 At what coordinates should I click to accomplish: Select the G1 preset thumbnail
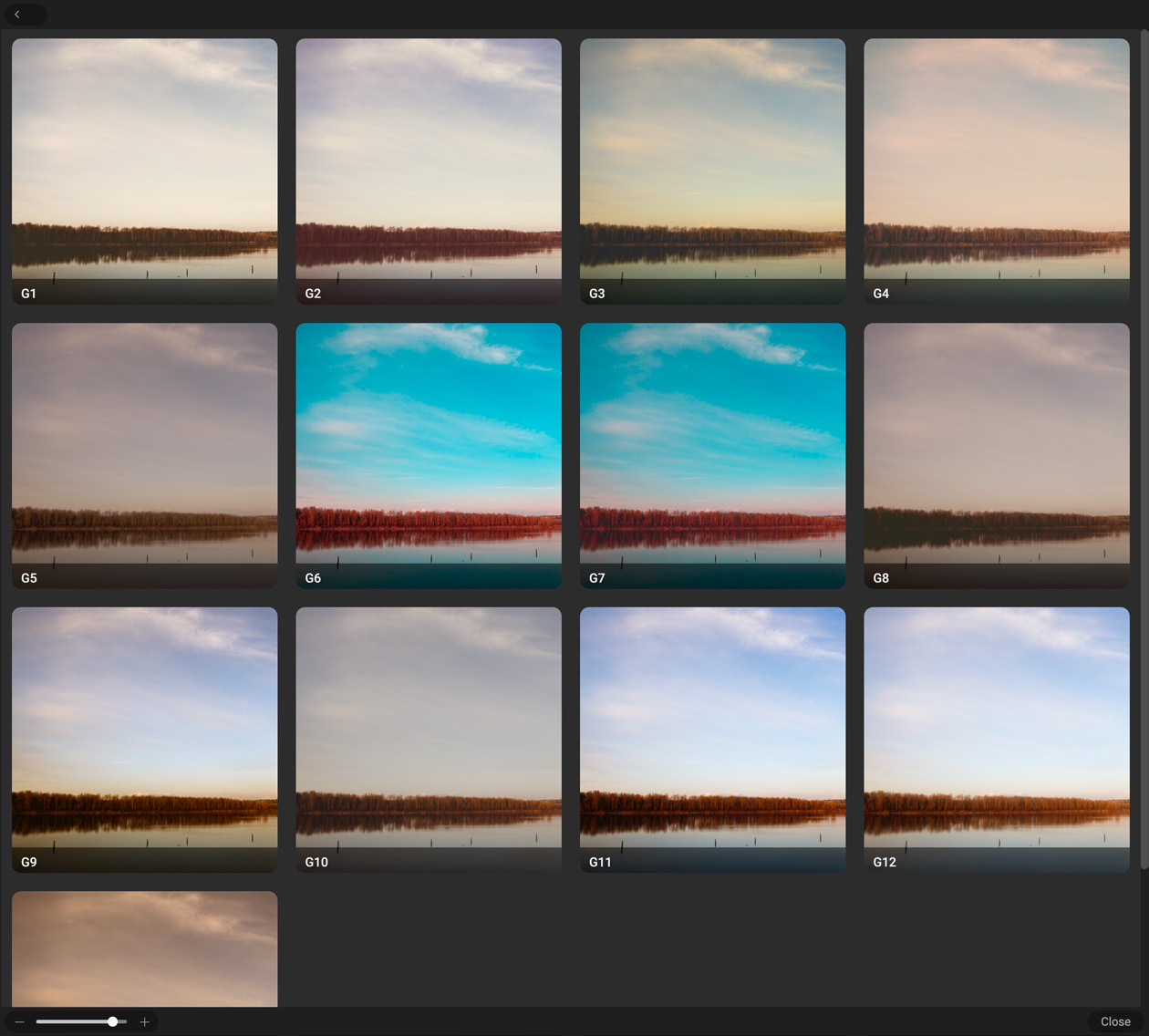click(x=145, y=171)
